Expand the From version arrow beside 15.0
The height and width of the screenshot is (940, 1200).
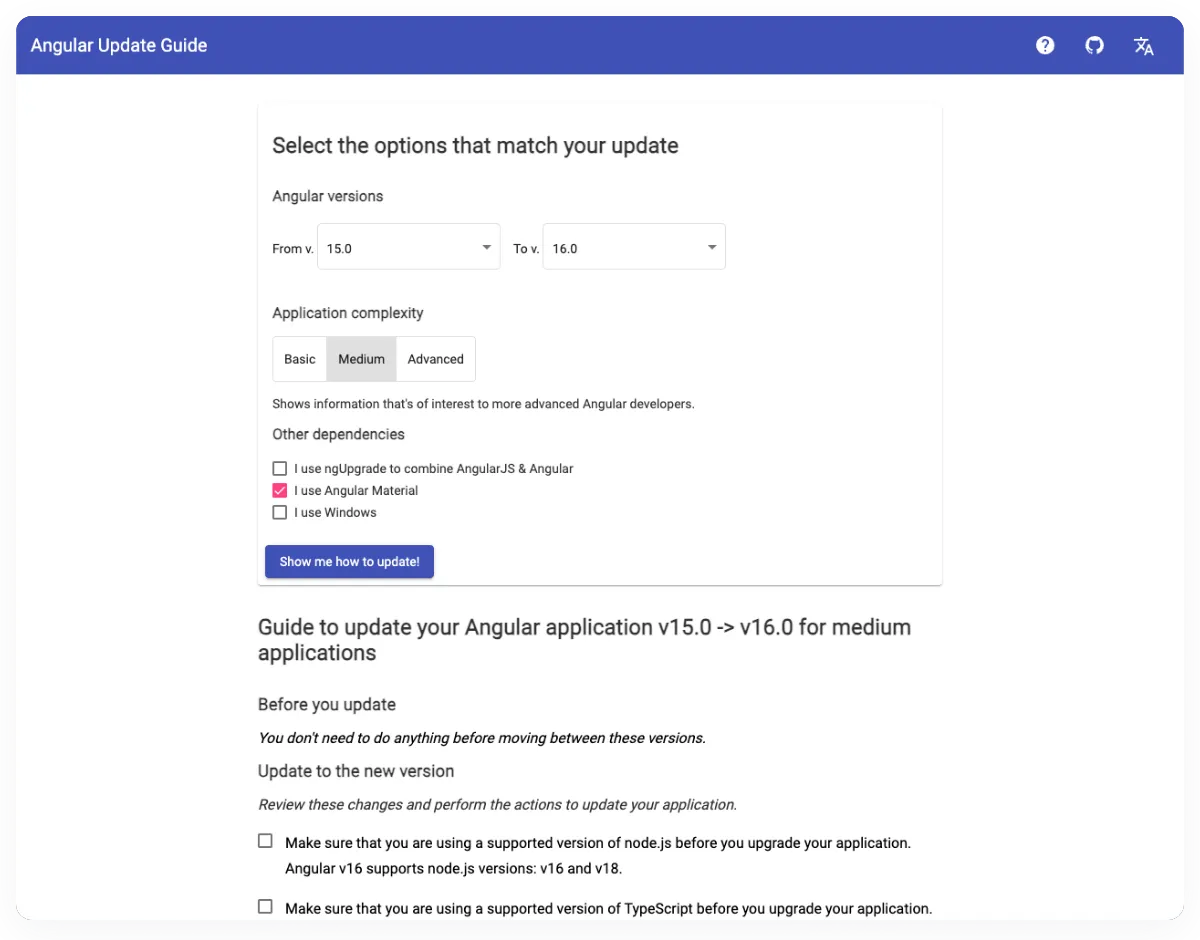tap(486, 247)
